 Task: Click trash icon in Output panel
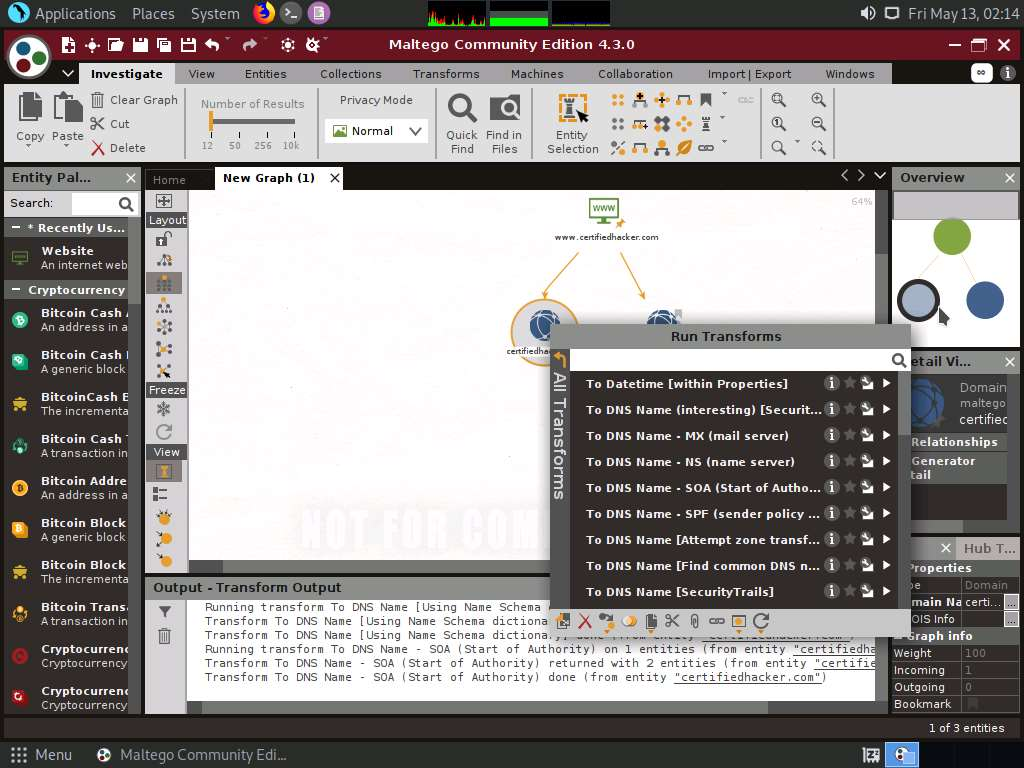tap(165, 636)
